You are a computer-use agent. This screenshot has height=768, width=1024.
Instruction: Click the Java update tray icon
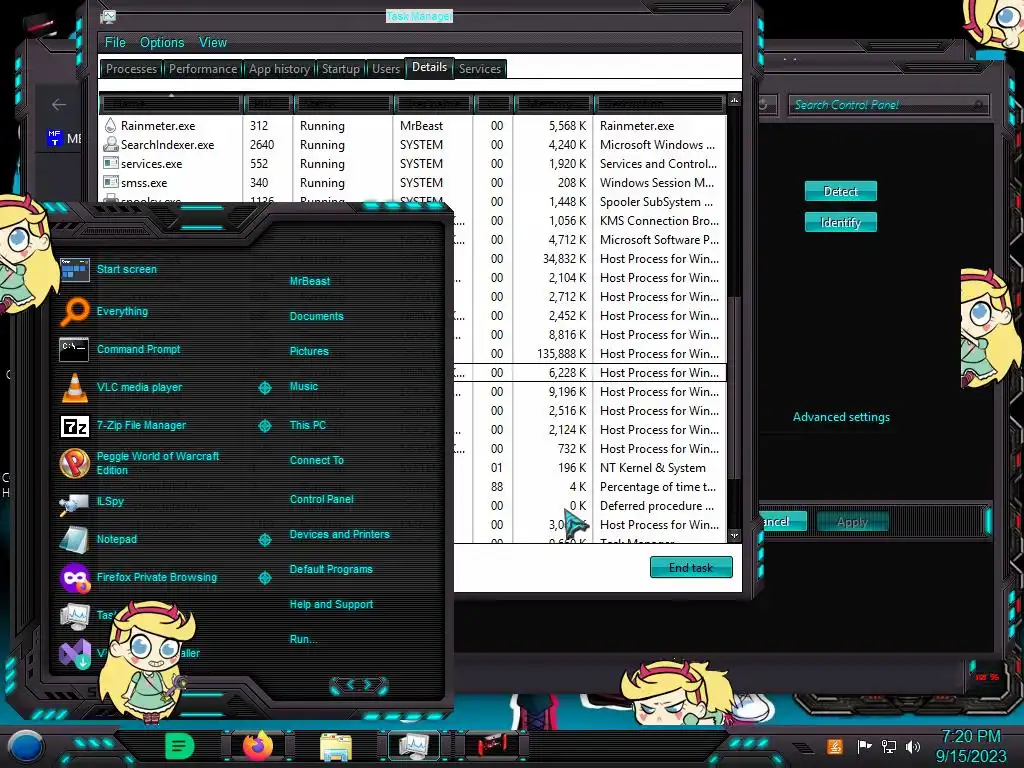click(835, 746)
